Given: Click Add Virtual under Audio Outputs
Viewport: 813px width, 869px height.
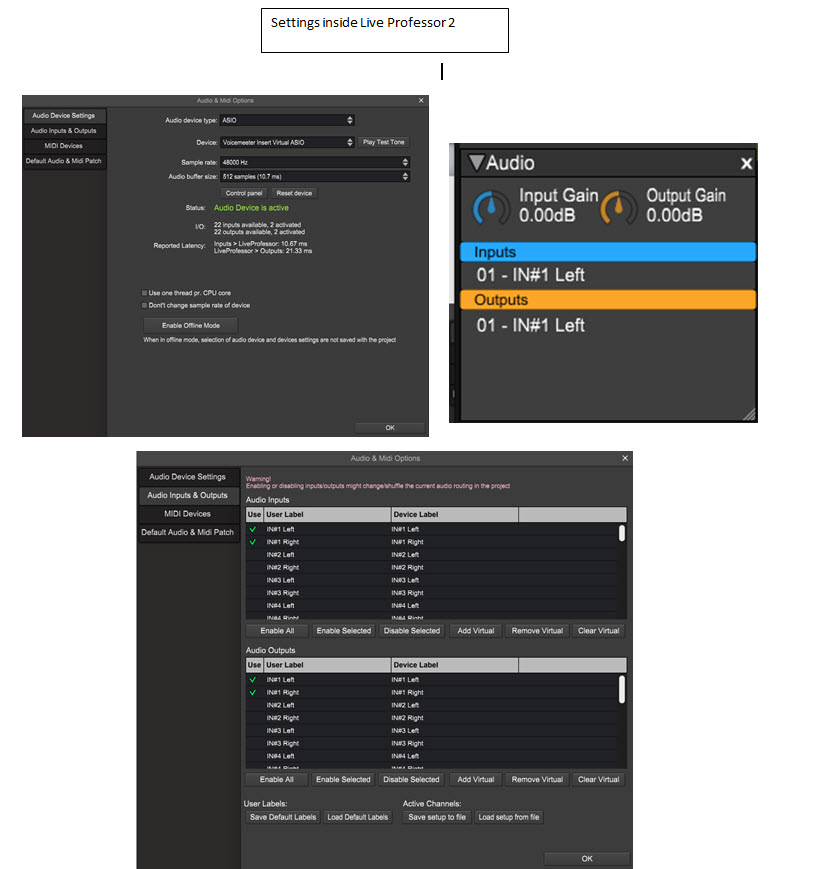Looking at the screenshot, I should tap(475, 779).
